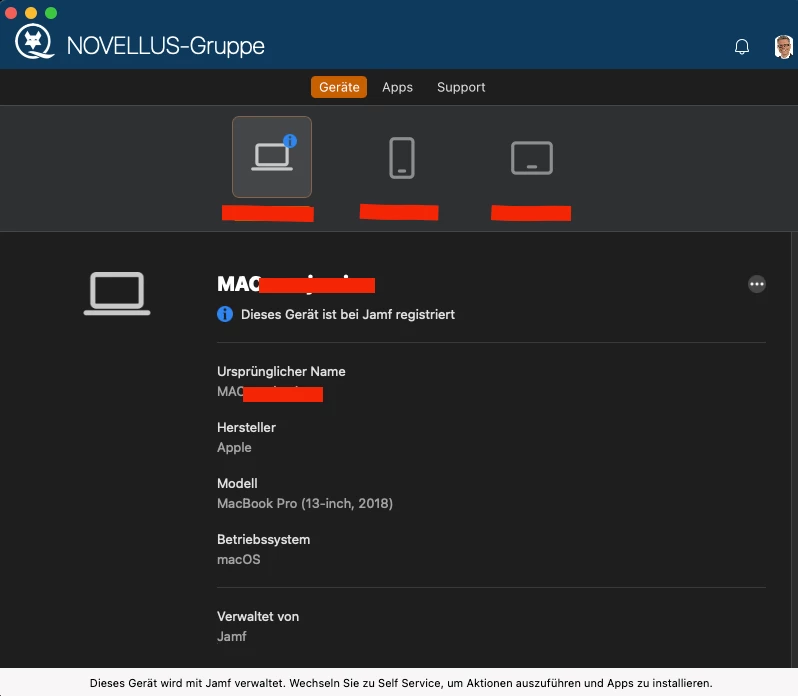This screenshot has width=798, height=696.
Task: Click the large laptop icon in details
Action: point(117,294)
